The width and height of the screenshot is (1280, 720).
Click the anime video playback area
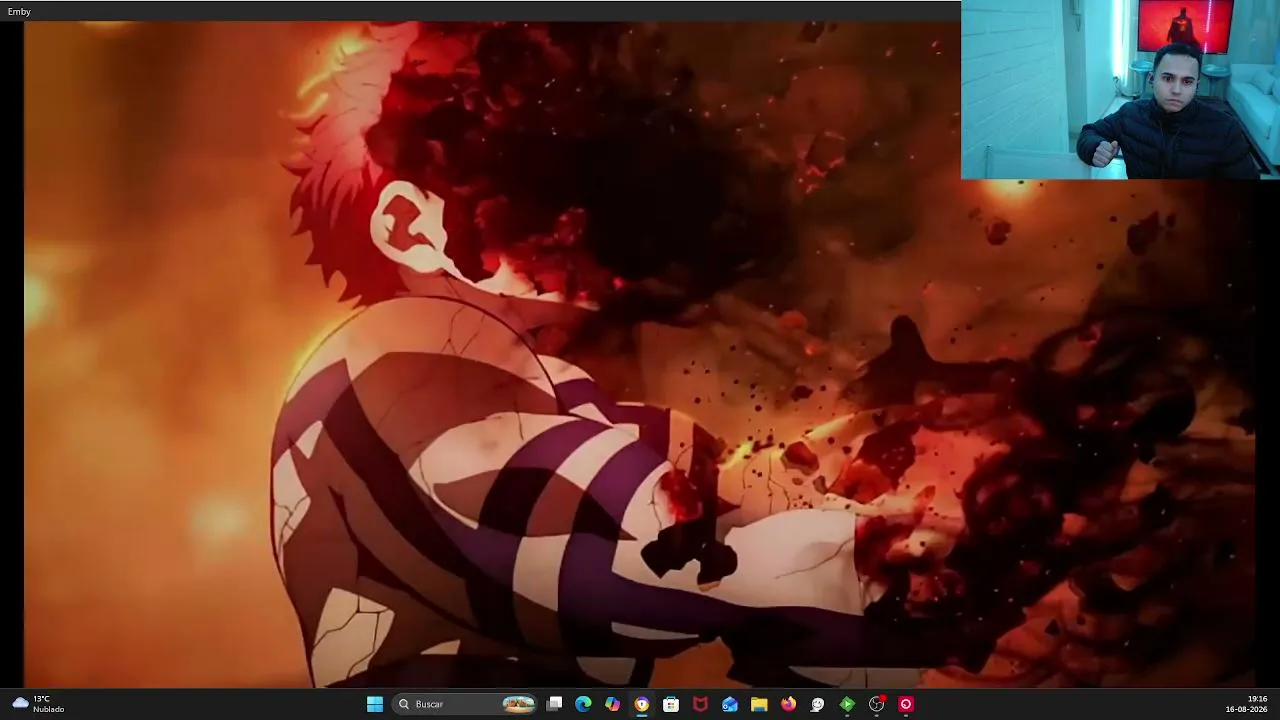(640, 355)
